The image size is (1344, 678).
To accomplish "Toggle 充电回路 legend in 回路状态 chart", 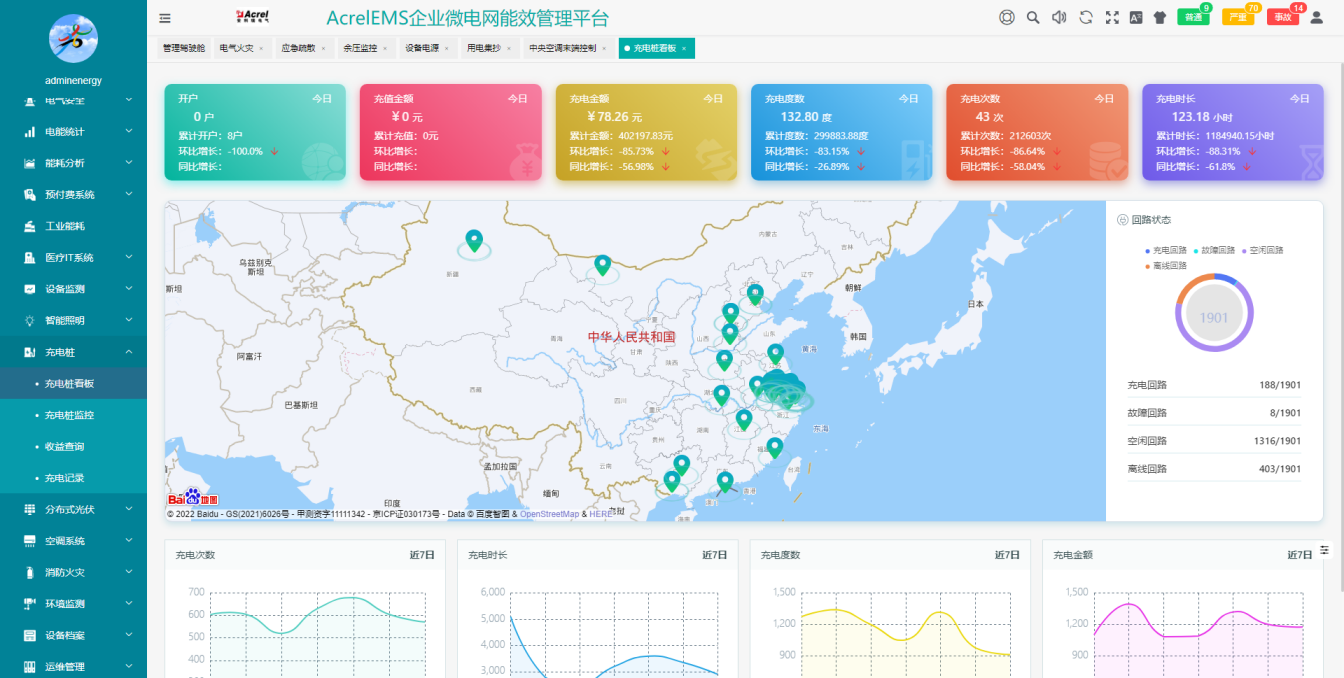I will pyautogui.click(x=1166, y=250).
